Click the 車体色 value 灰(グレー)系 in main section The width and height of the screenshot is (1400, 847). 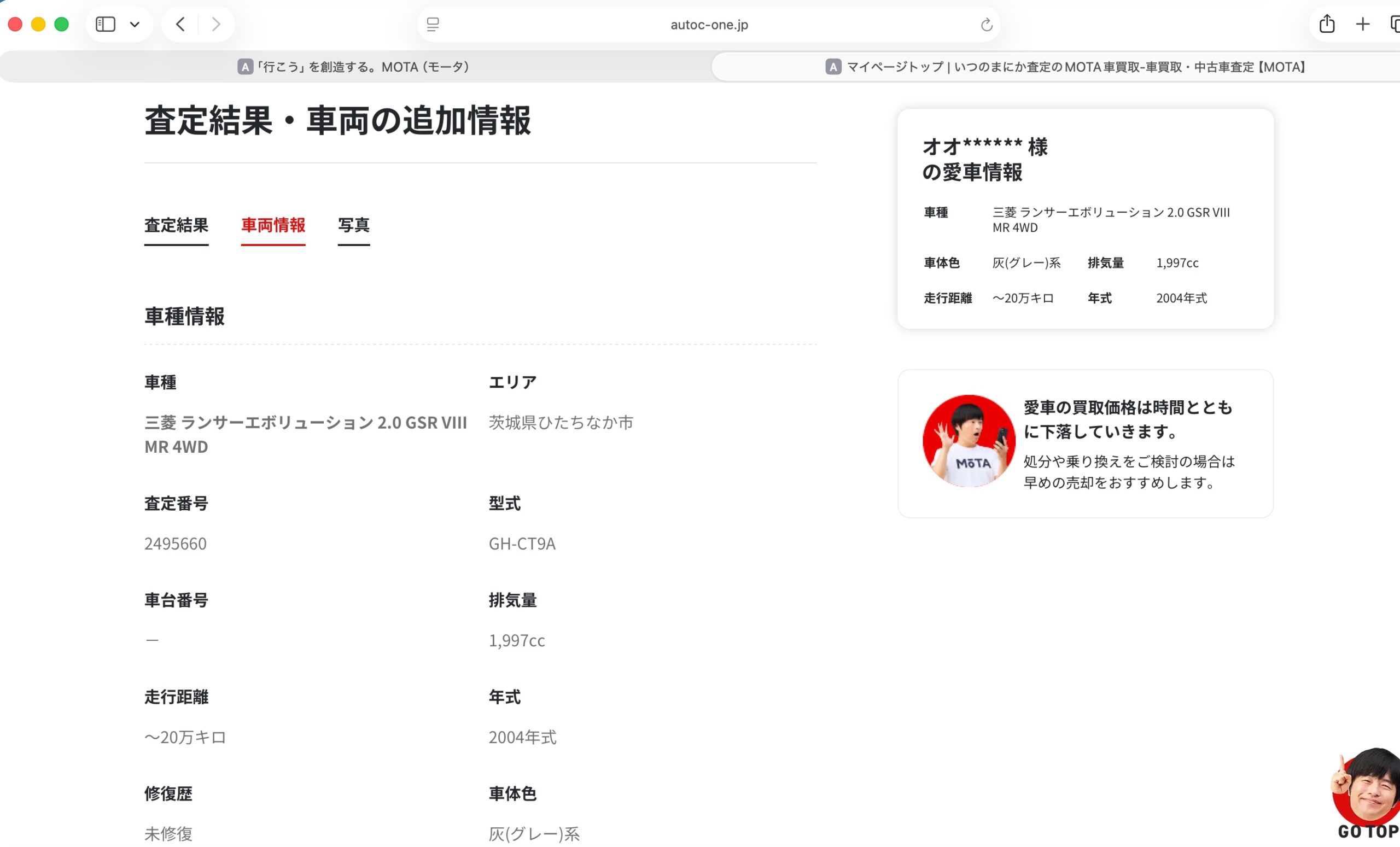534,833
